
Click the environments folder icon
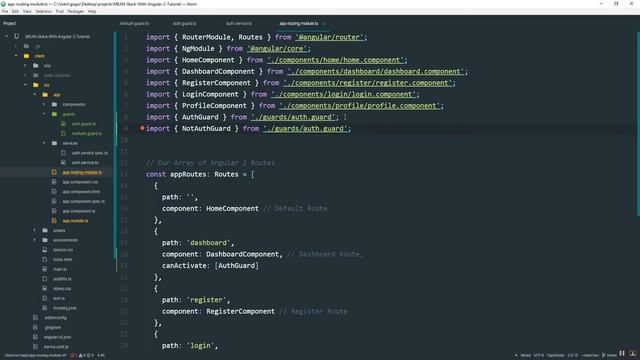[x=45, y=240]
